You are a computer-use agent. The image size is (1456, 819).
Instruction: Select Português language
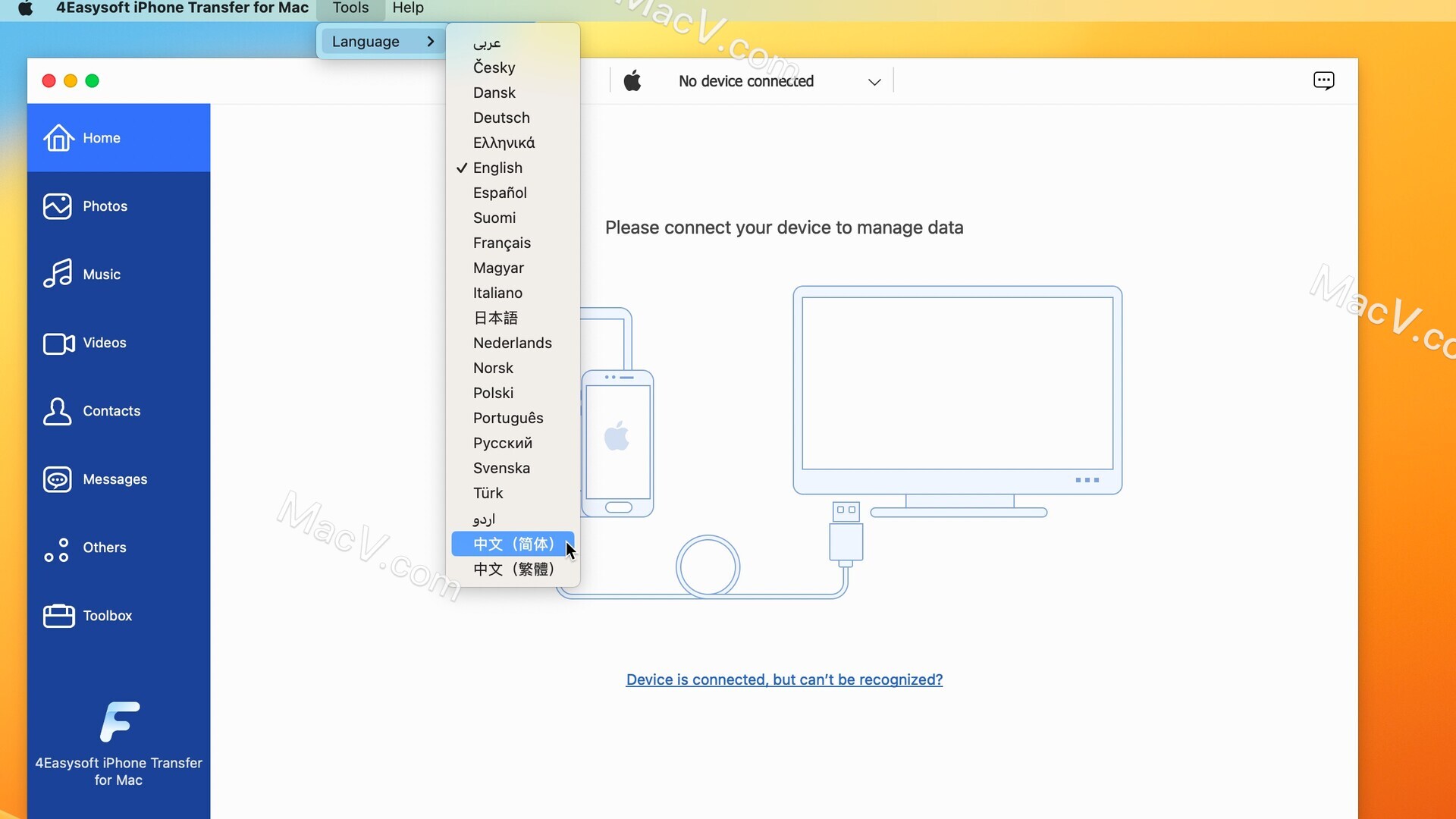[513, 418]
